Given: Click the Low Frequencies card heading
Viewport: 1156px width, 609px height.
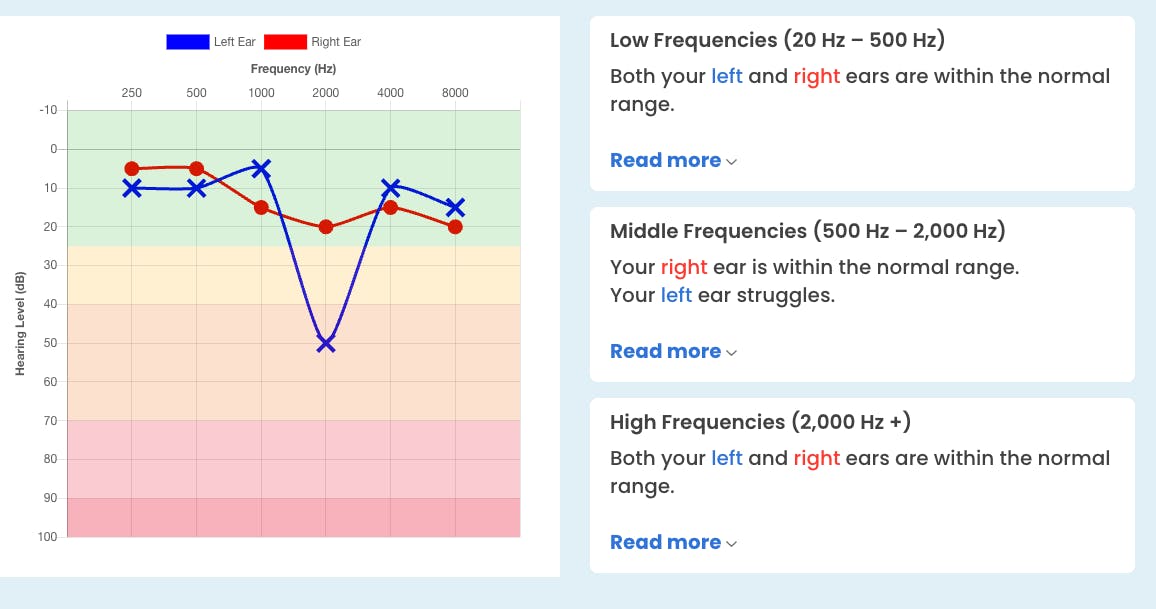Looking at the screenshot, I should coord(777,40).
